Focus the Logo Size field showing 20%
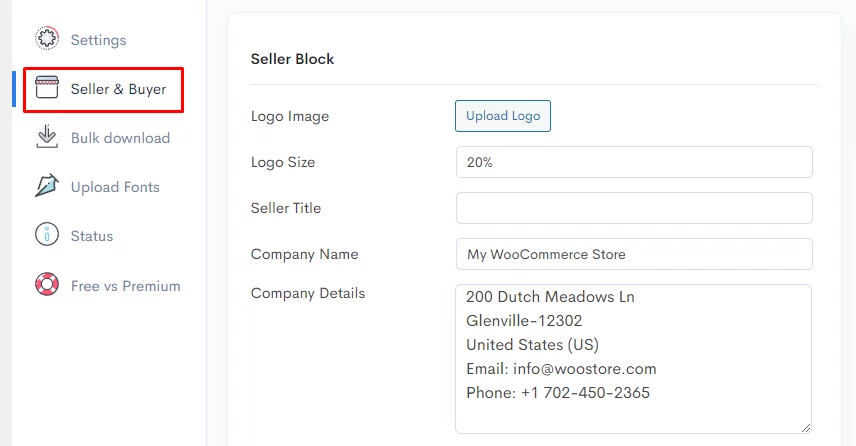The image size is (856, 446). pos(634,162)
